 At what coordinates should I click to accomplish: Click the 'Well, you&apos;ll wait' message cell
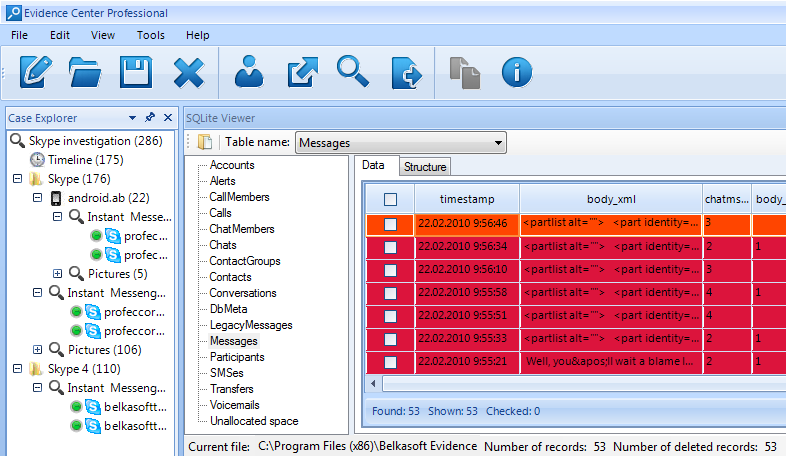point(610,362)
